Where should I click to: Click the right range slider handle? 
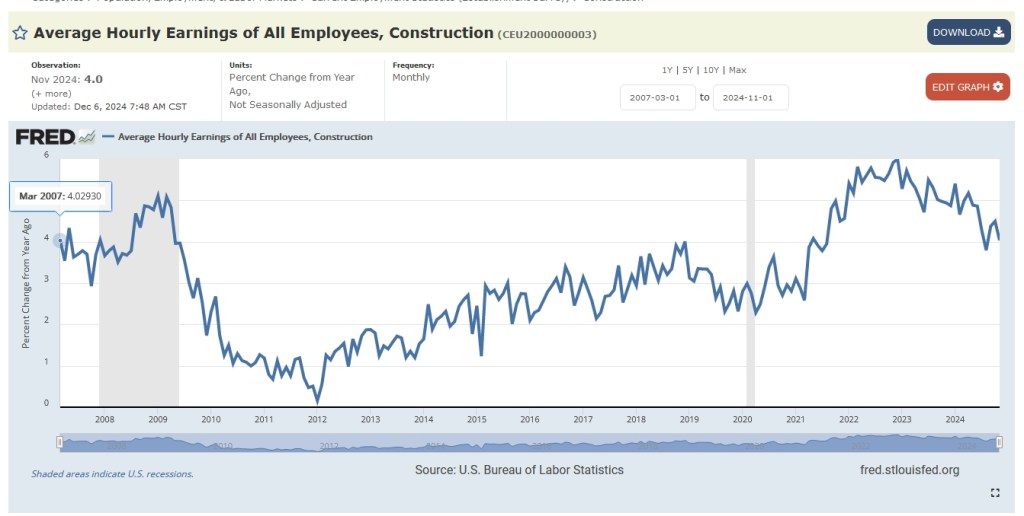[x=999, y=442]
